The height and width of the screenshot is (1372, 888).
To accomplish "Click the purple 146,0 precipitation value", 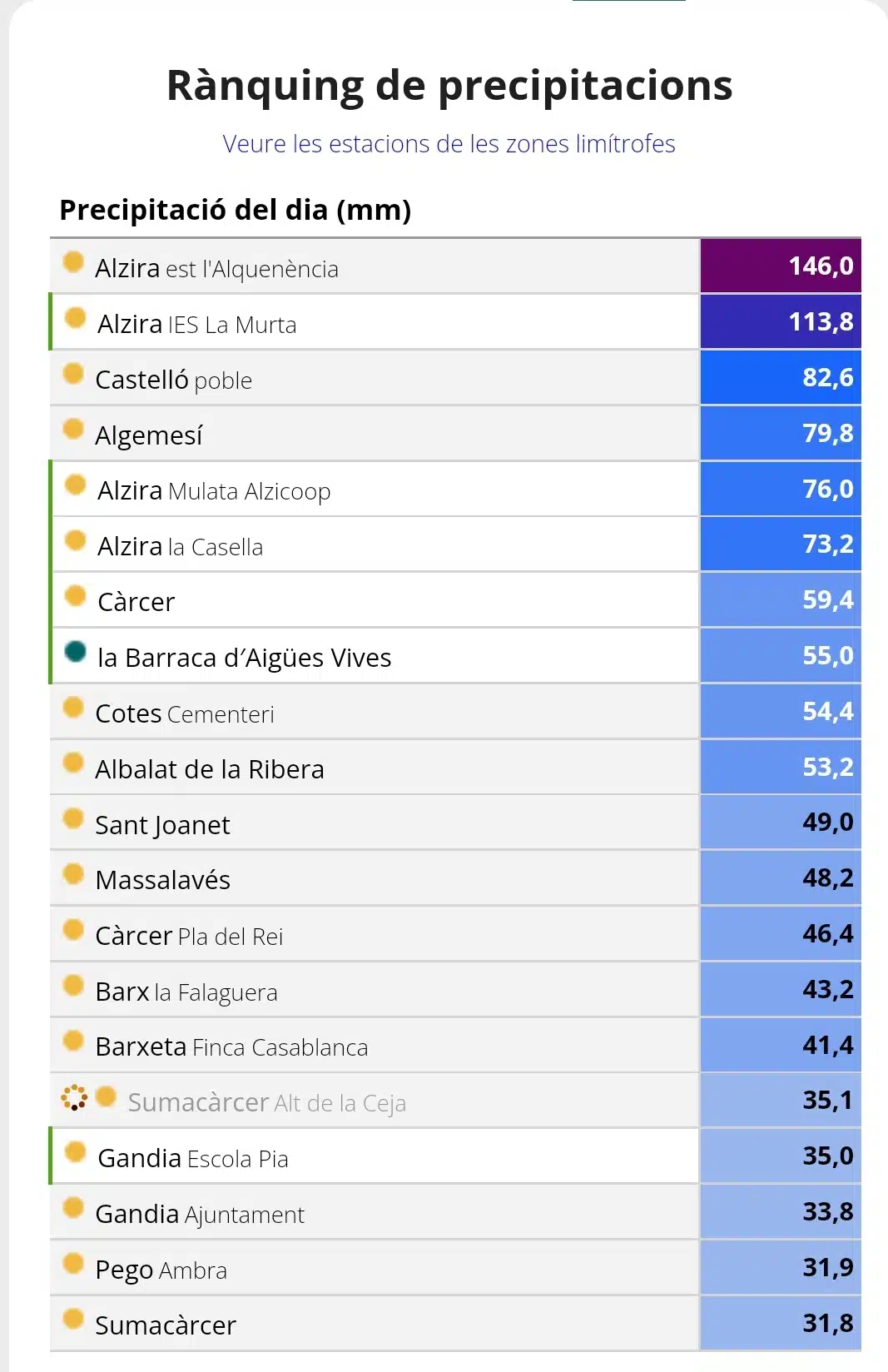I will click(x=781, y=266).
